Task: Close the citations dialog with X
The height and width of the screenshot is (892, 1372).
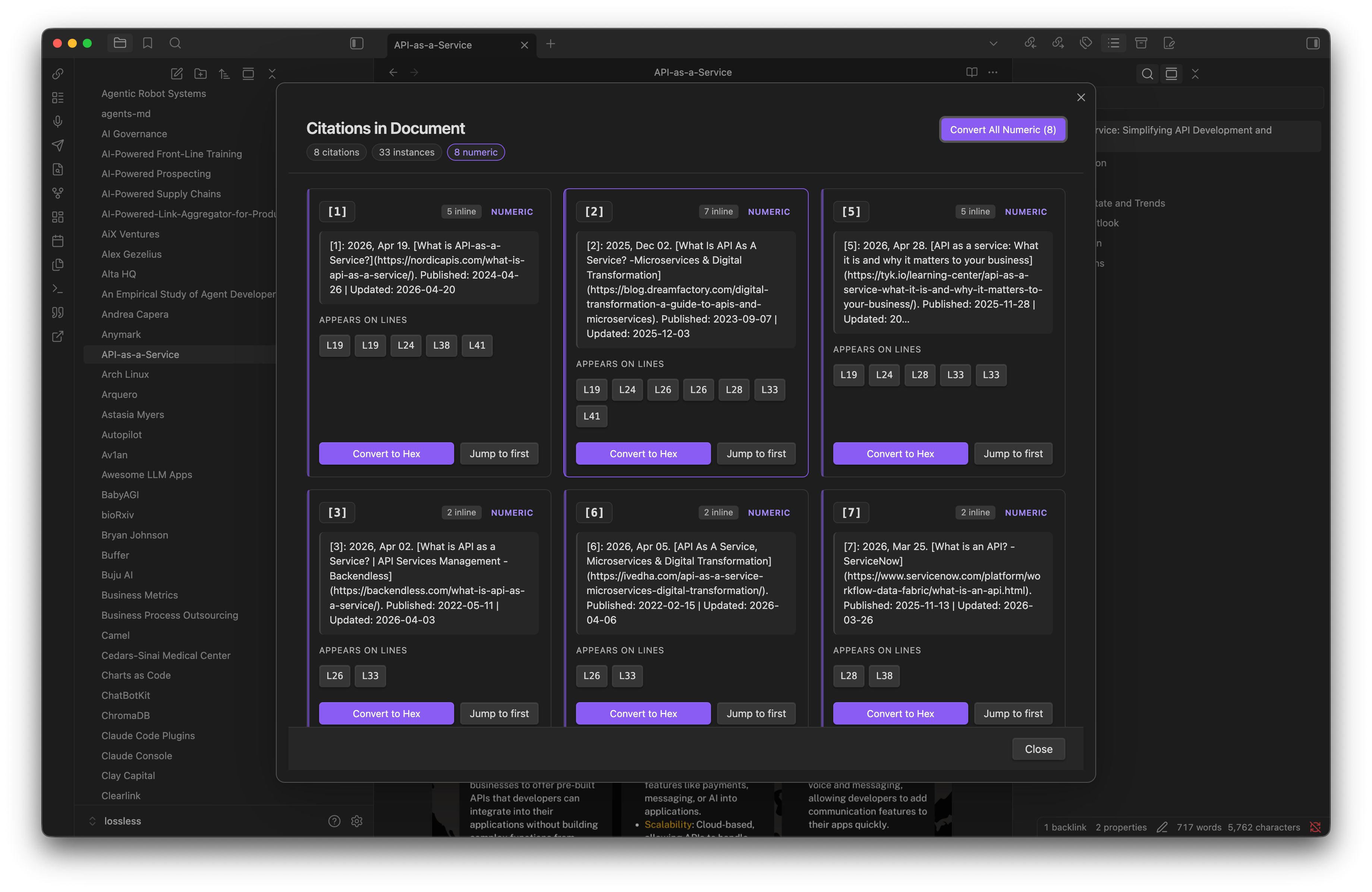Action: [1081, 97]
